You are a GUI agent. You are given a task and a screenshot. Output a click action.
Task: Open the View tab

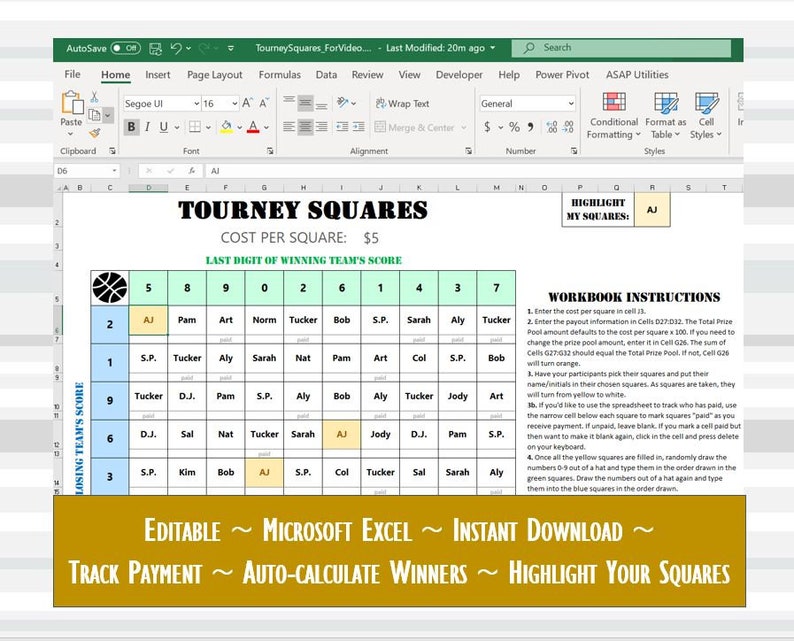409,75
